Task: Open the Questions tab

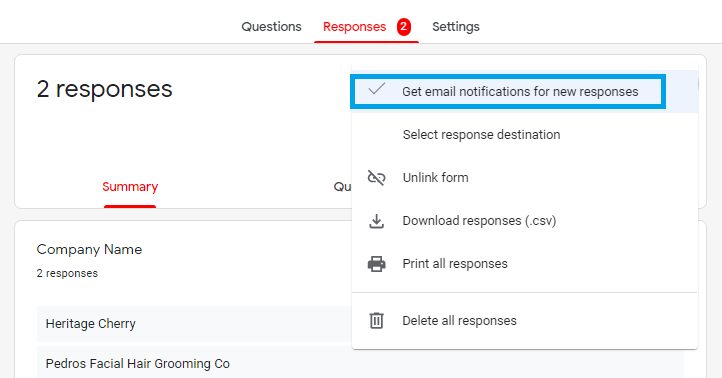Action: pos(271,27)
